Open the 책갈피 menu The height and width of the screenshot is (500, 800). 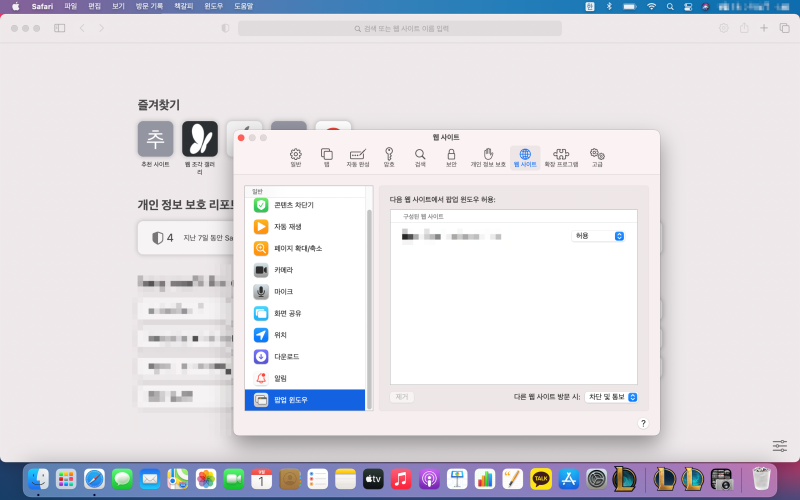click(184, 7)
